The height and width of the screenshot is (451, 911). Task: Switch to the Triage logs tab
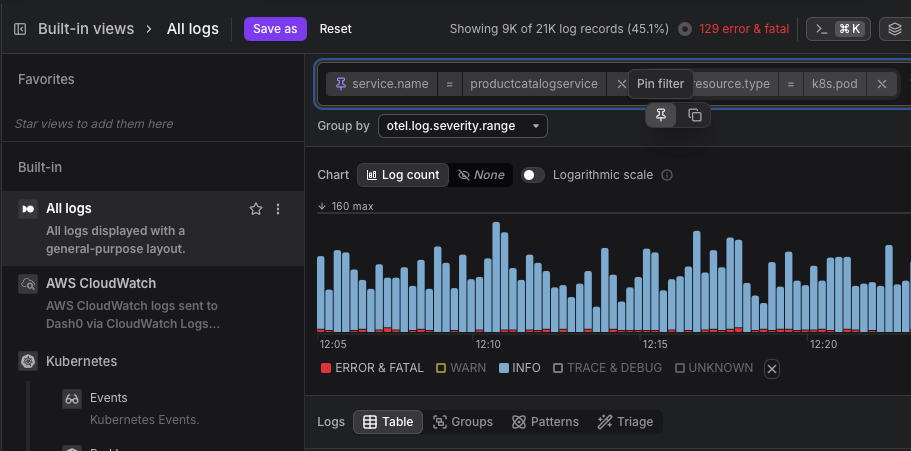625,422
